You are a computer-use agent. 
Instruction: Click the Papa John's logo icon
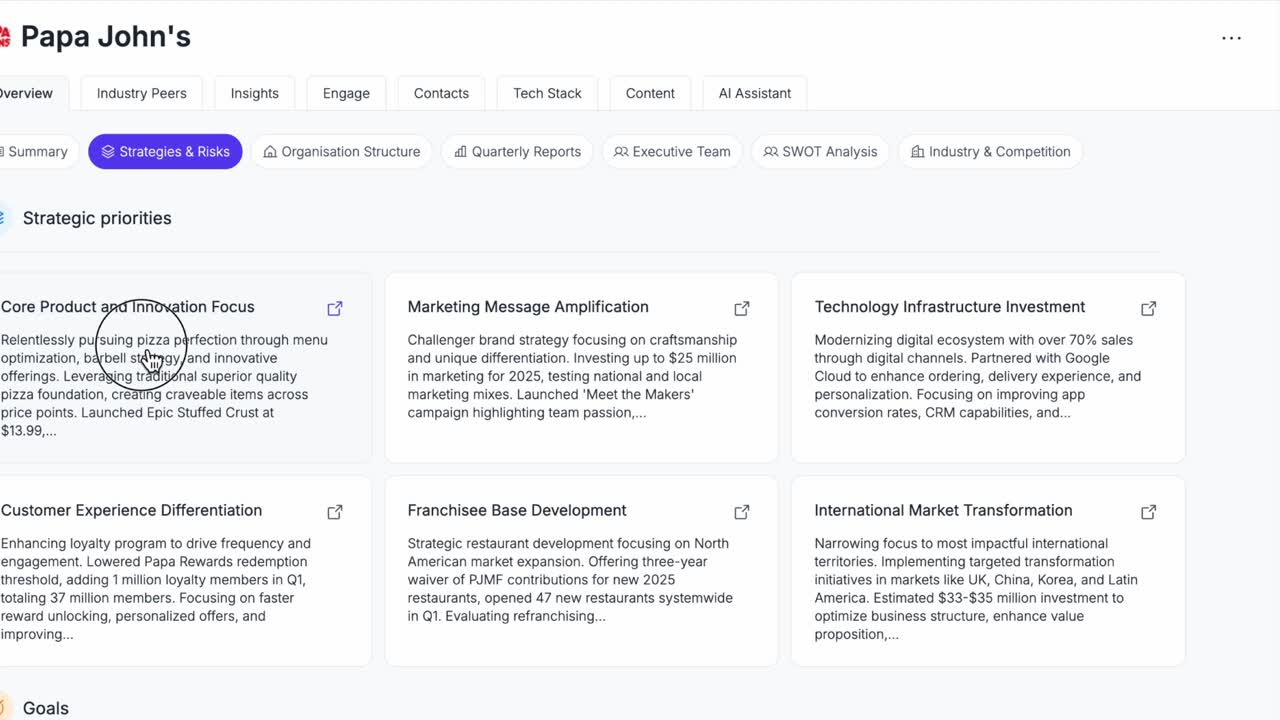pos(4,37)
